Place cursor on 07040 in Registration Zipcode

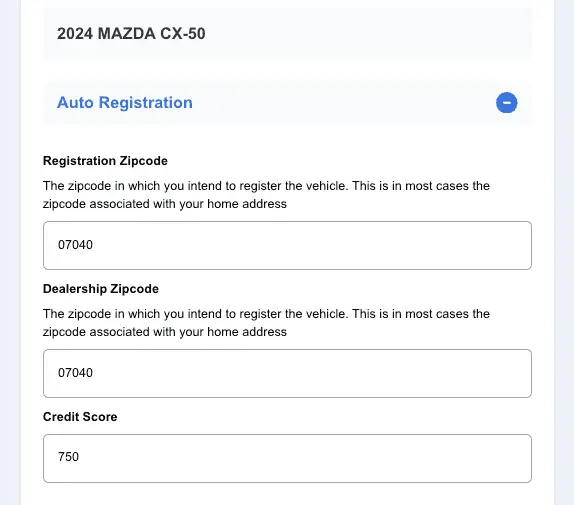tap(75, 245)
